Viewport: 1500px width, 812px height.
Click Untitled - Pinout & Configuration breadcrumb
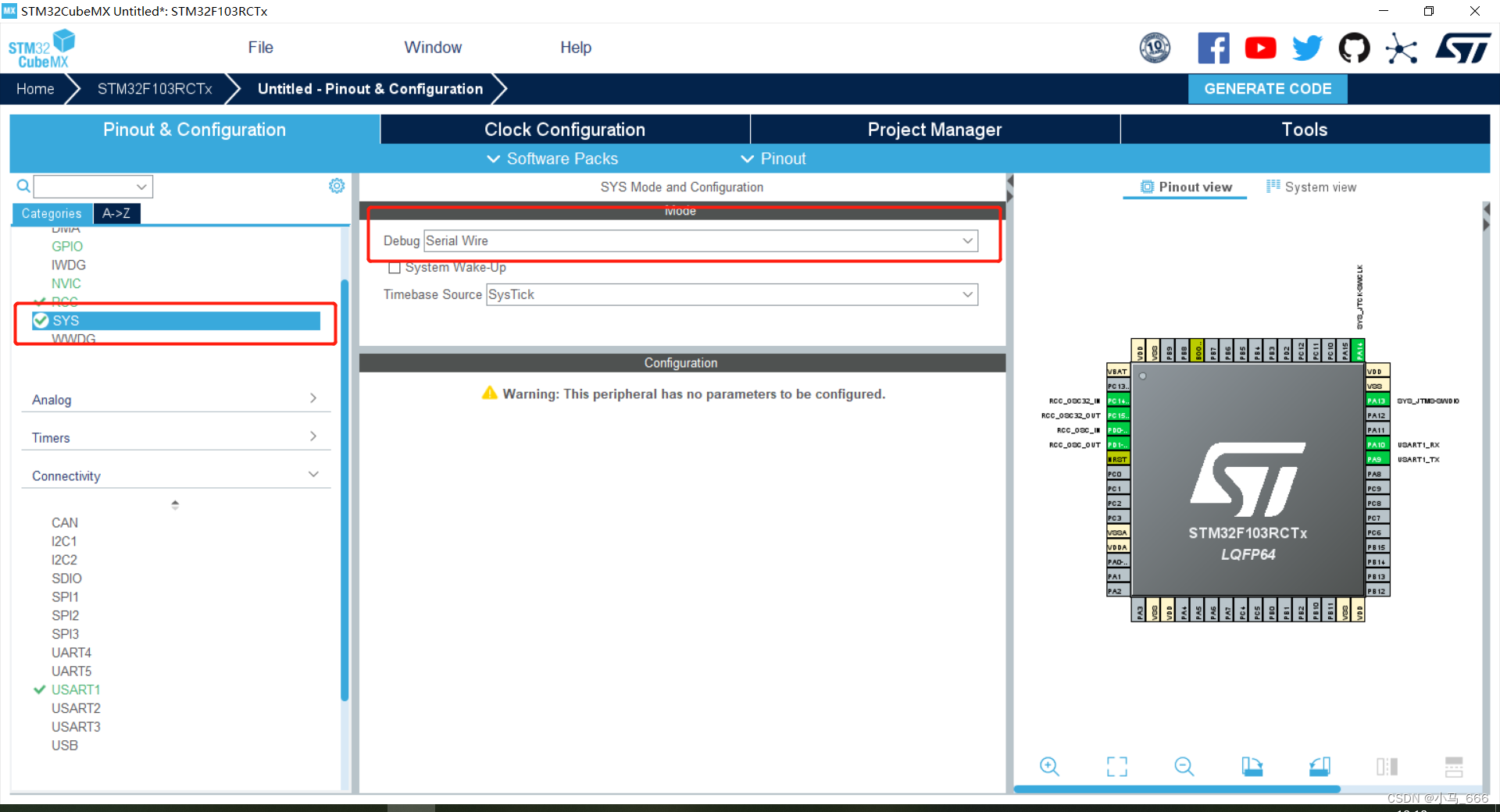coord(370,89)
